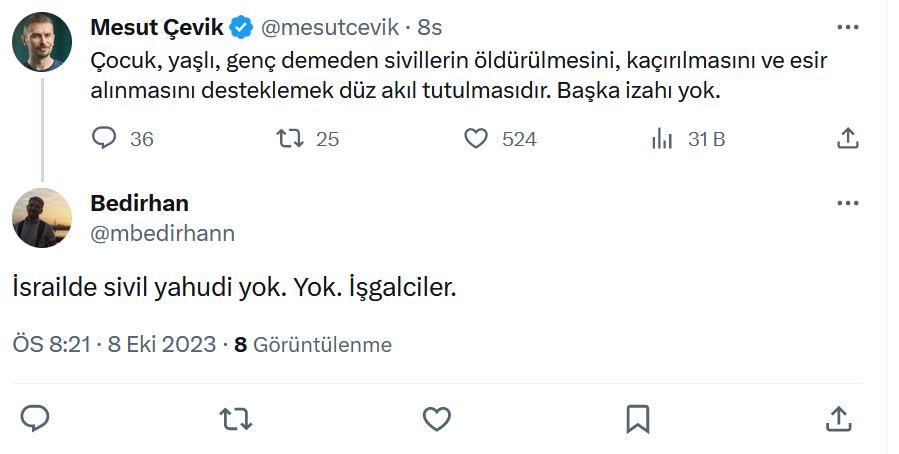Viewport: 899px width, 454px height.
Task: Retweet Bedirhan's post
Action: 236,417
